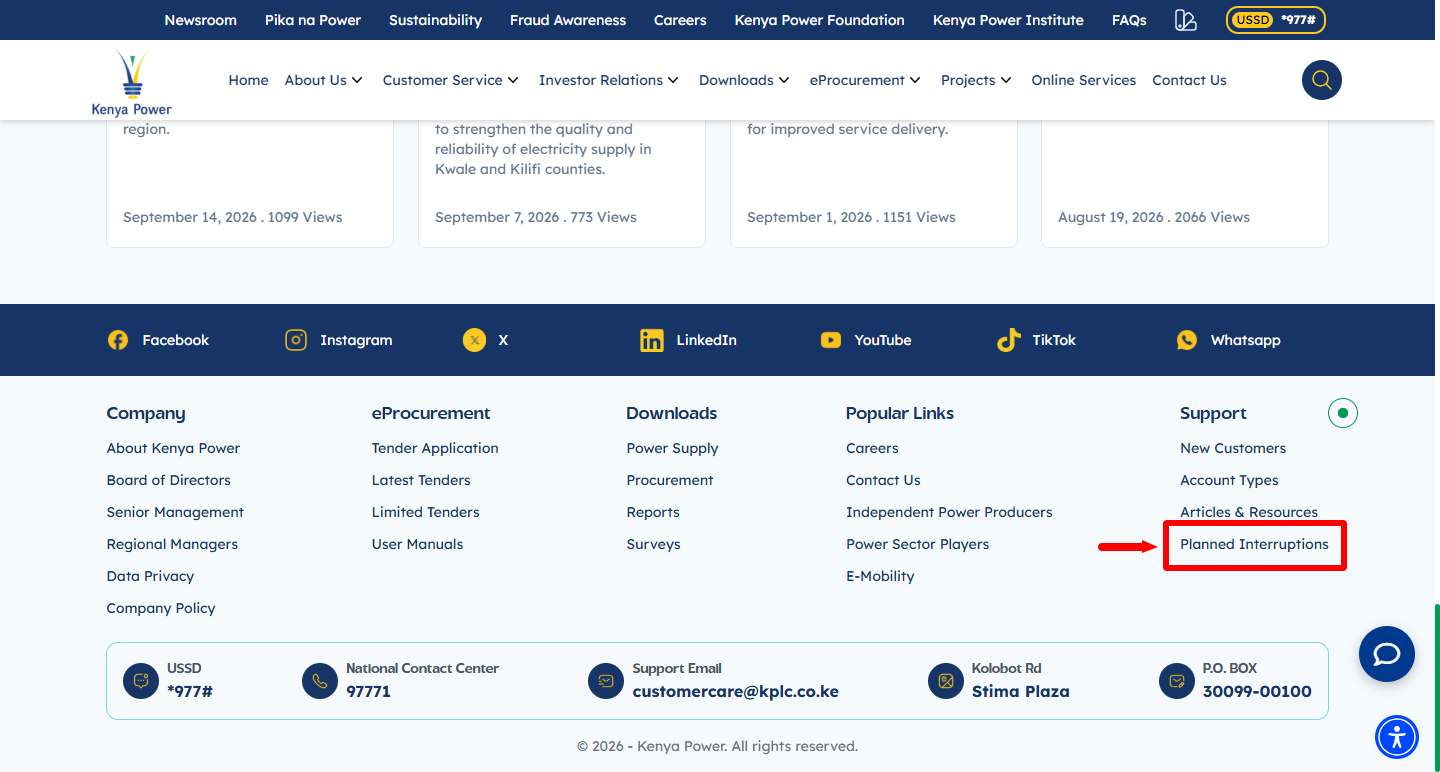Click the Whatsapp icon

(1187, 340)
